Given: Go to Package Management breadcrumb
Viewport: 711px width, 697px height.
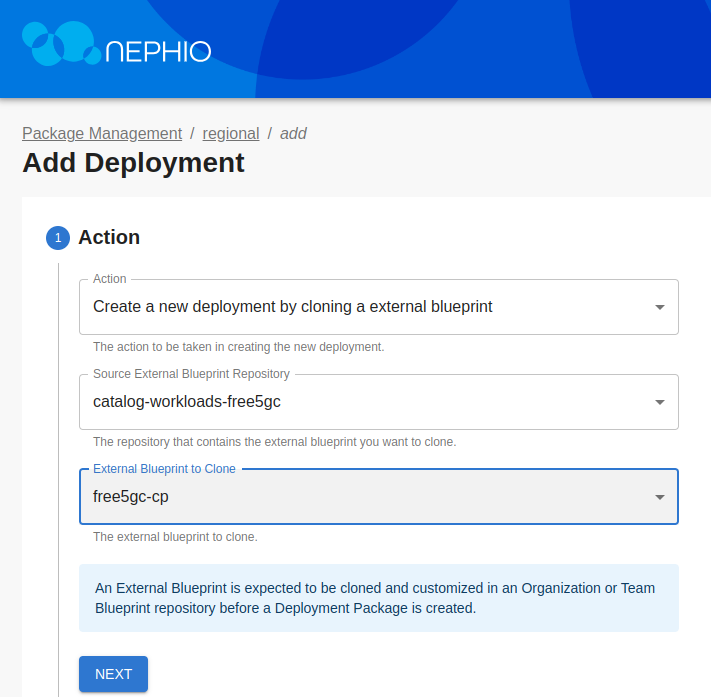Looking at the screenshot, I should [102, 133].
